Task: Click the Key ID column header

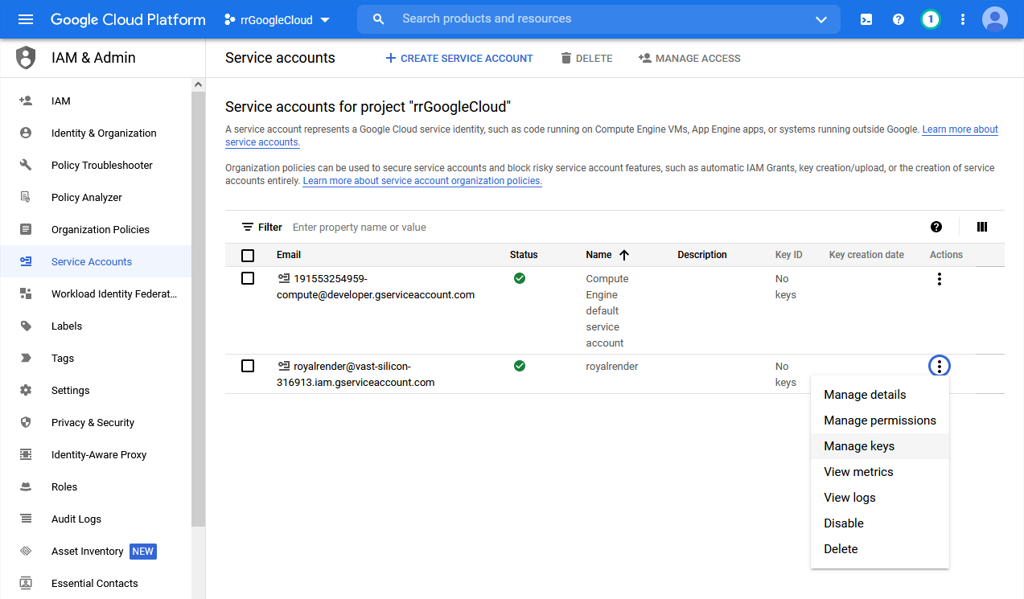Action: coord(789,255)
